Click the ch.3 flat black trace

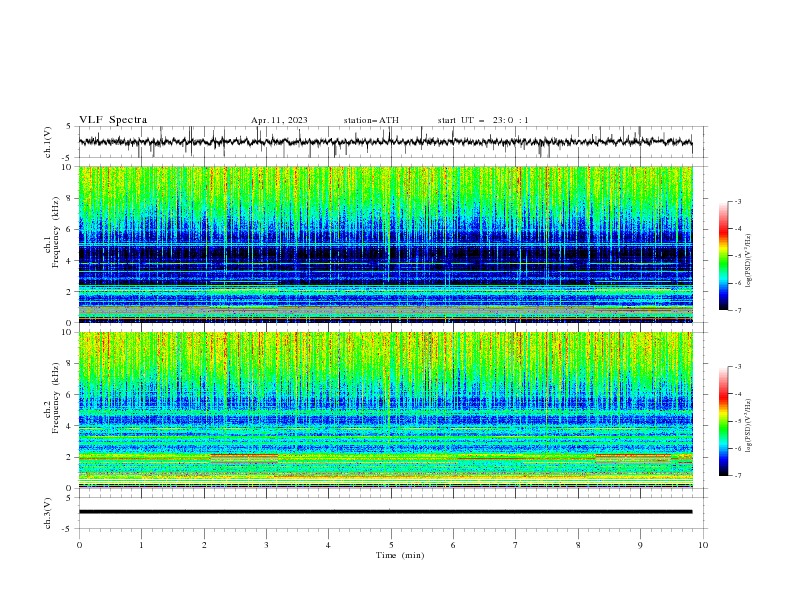[385, 512]
